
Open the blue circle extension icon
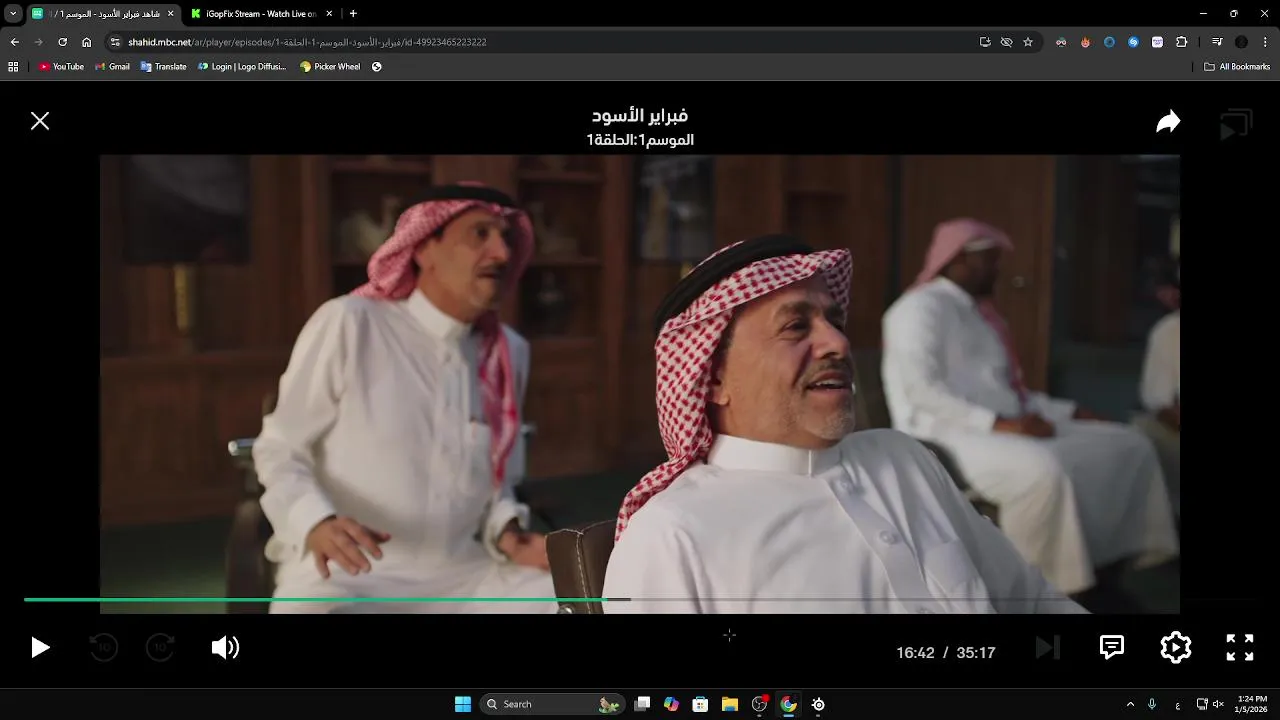(1109, 42)
